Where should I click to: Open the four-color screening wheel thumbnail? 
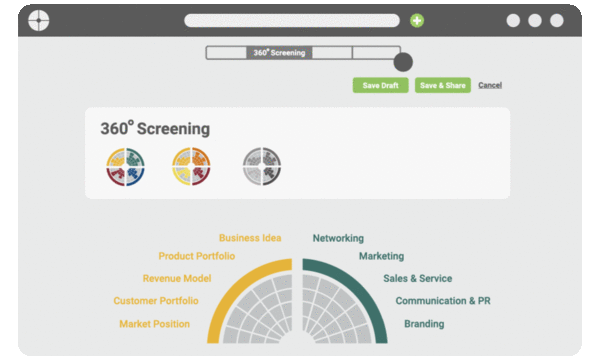[126, 167]
